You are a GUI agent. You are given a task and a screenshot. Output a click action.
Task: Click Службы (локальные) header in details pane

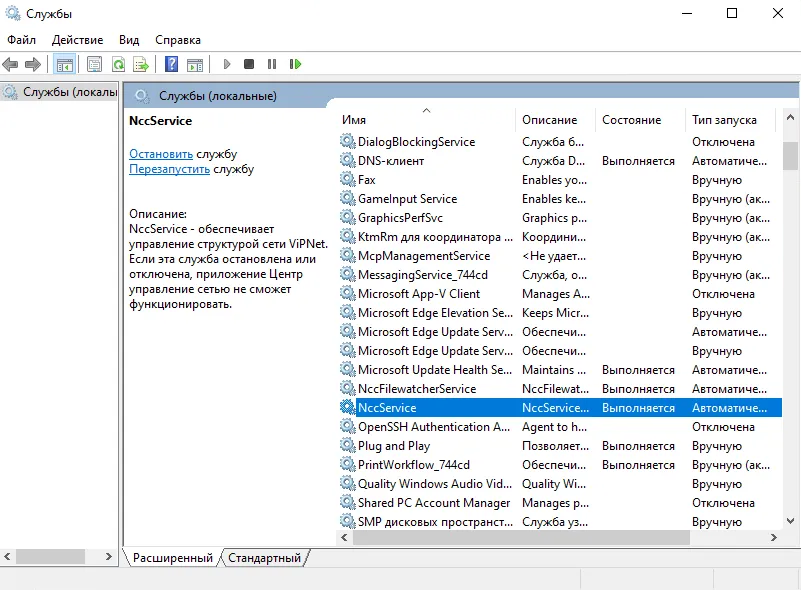(x=218, y=96)
